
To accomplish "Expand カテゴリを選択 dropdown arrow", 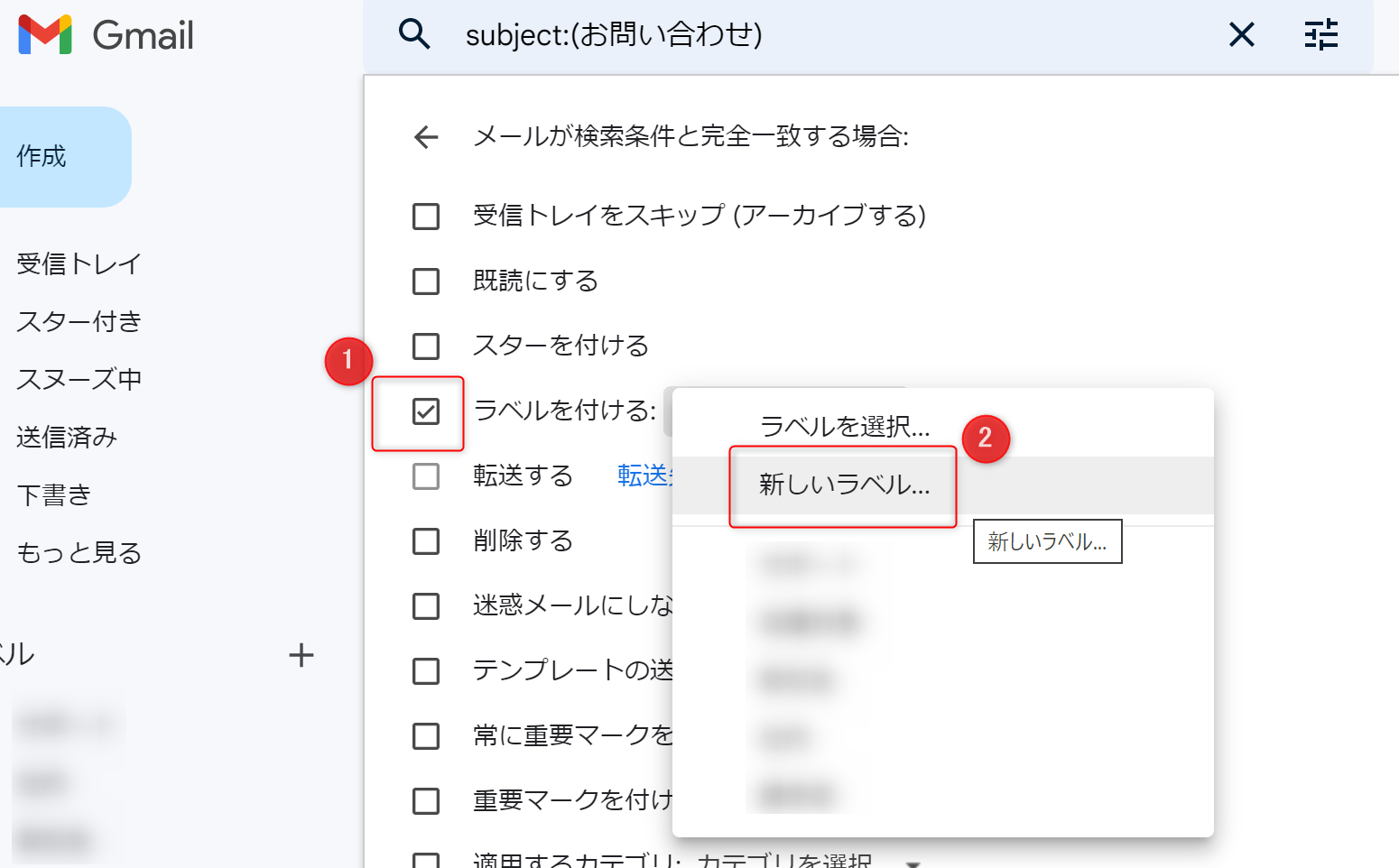I will point(913,863).
